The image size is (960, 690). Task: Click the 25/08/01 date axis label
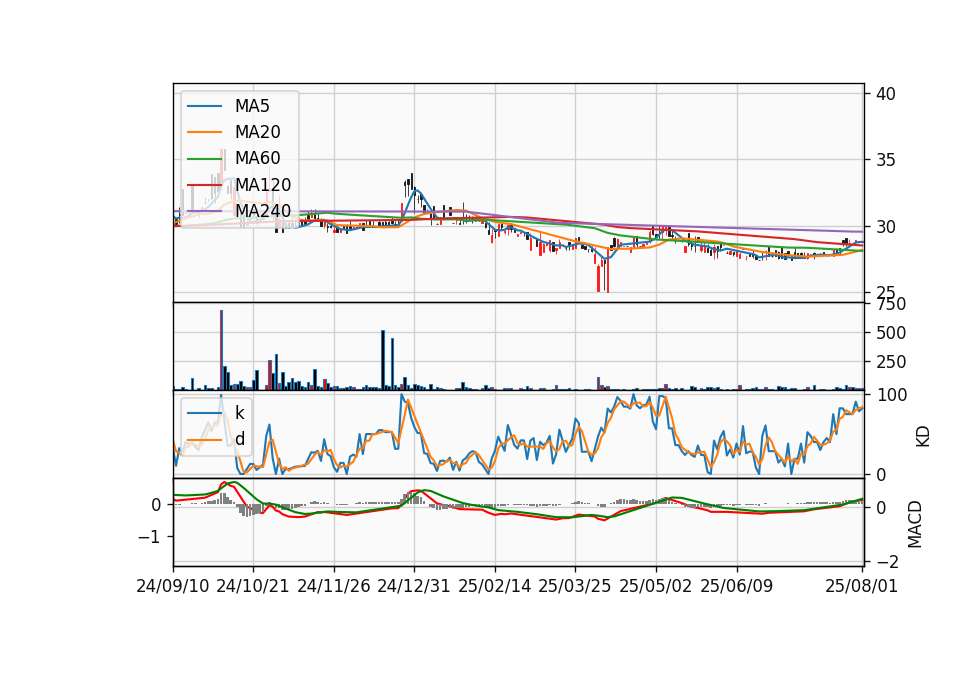pos(861,586)
